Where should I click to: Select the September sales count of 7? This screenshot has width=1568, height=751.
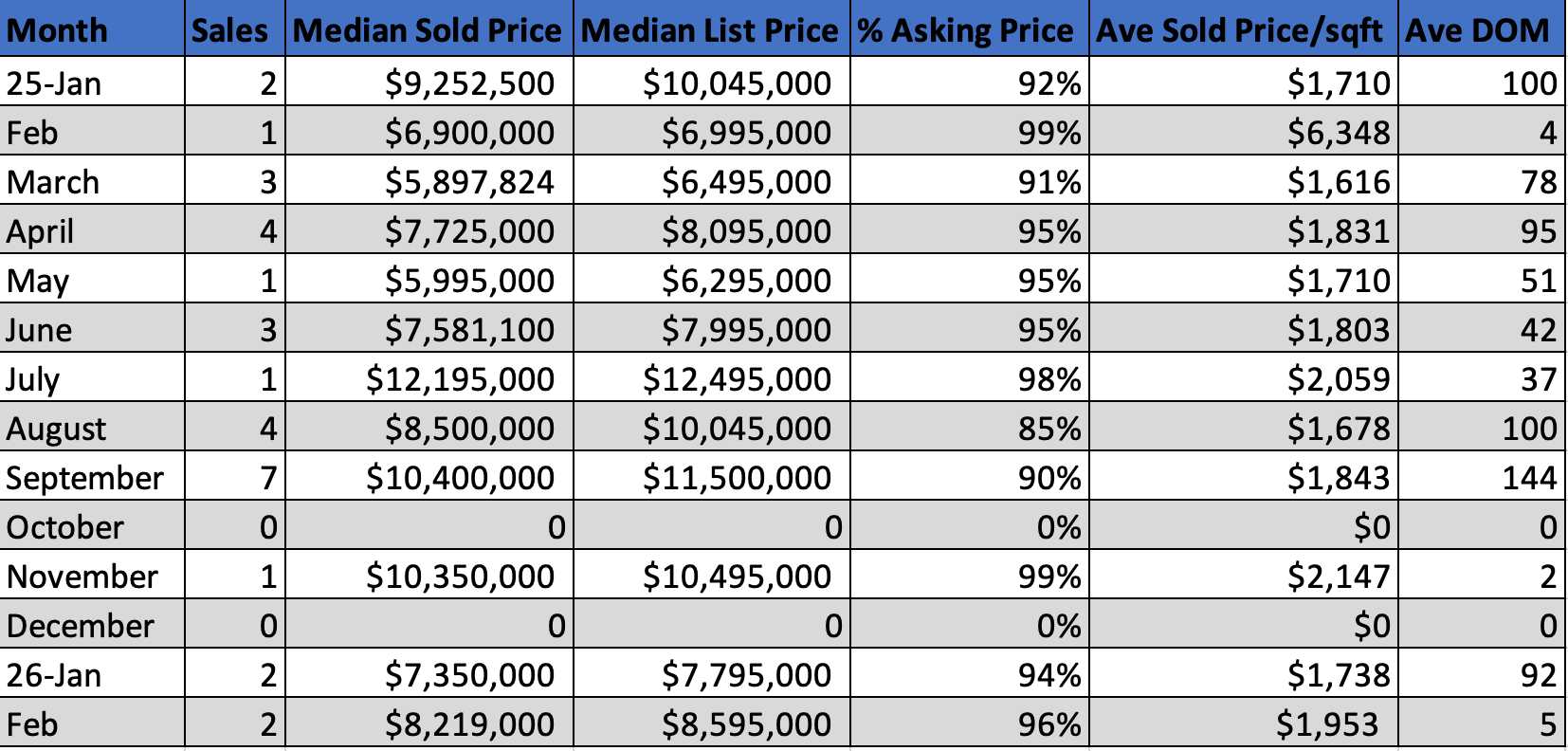[x=268, y=478]
